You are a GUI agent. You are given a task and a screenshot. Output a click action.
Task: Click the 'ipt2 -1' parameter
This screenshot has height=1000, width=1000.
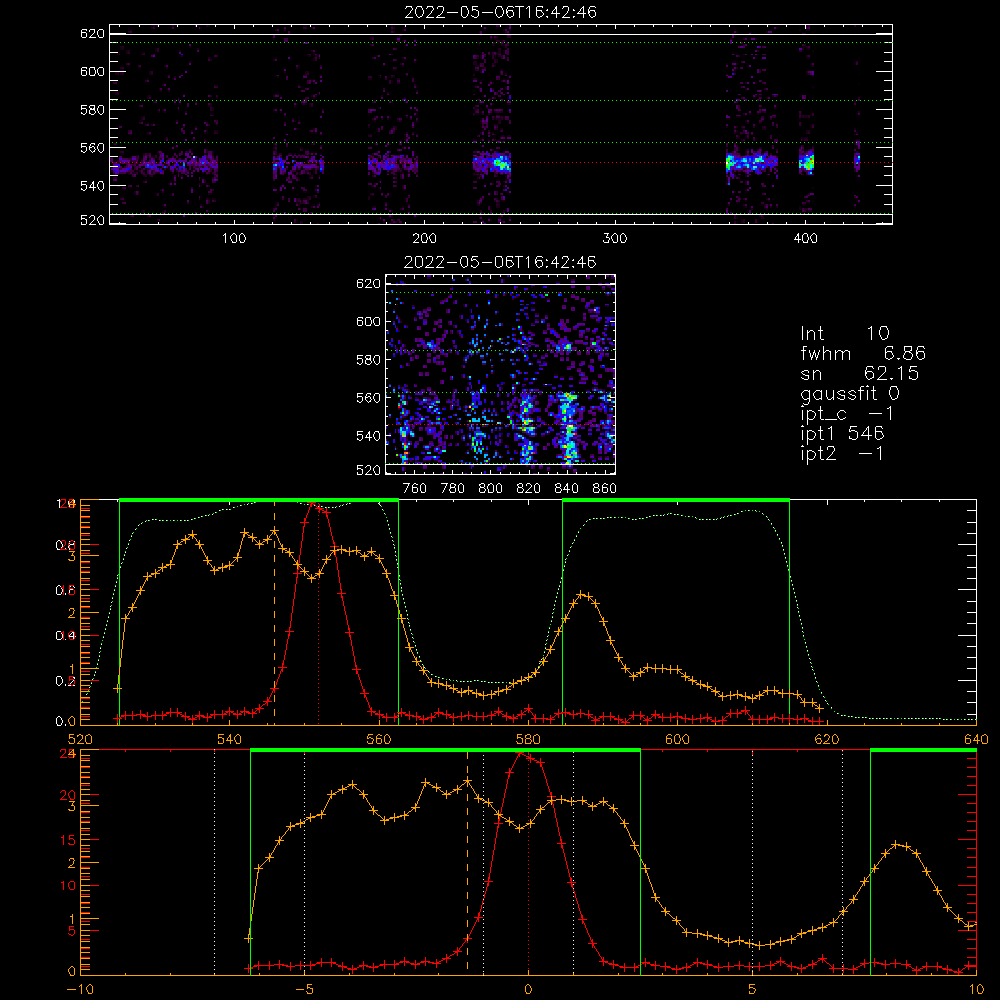point(842,453)
